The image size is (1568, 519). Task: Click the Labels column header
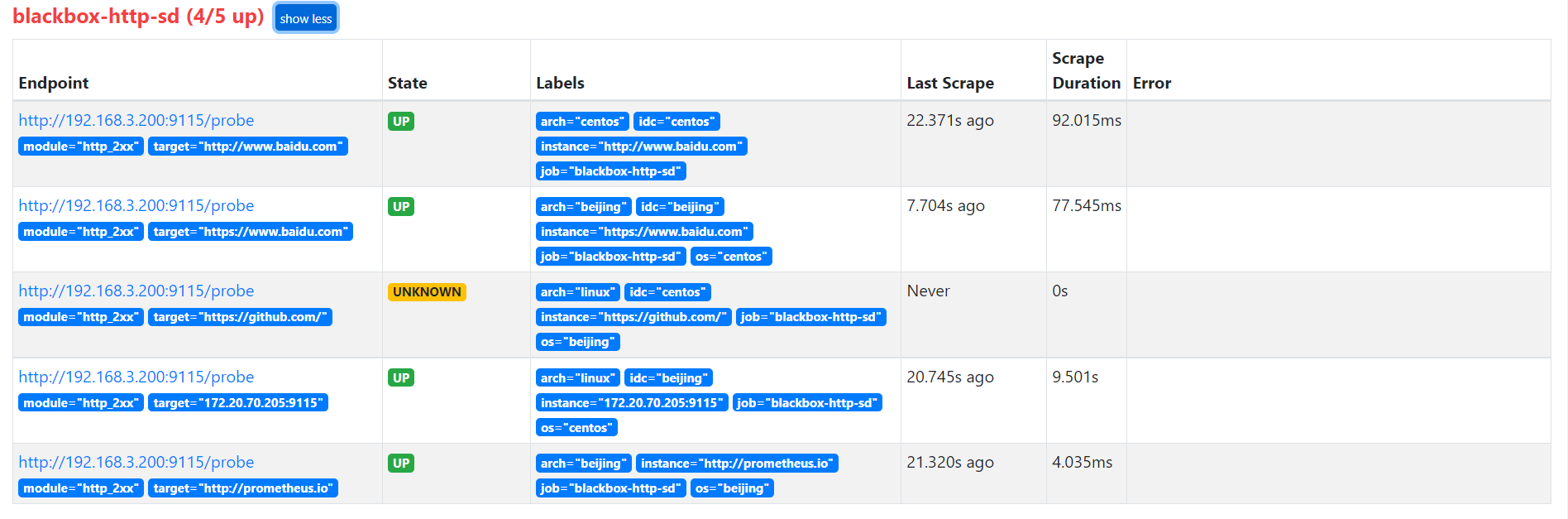560,83
